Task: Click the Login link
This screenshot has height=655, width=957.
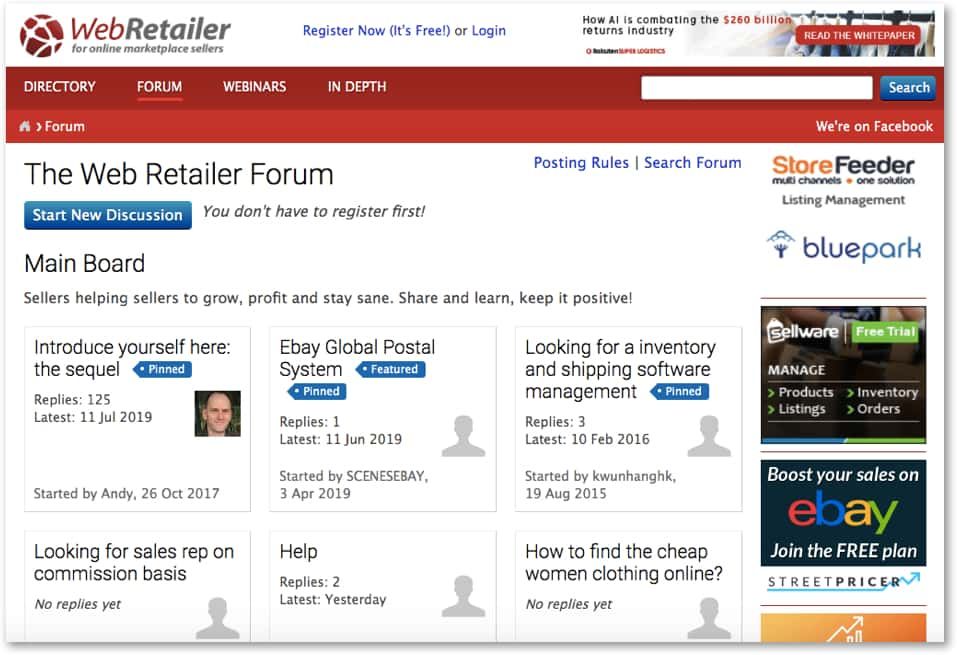Action: pos(489,31)
